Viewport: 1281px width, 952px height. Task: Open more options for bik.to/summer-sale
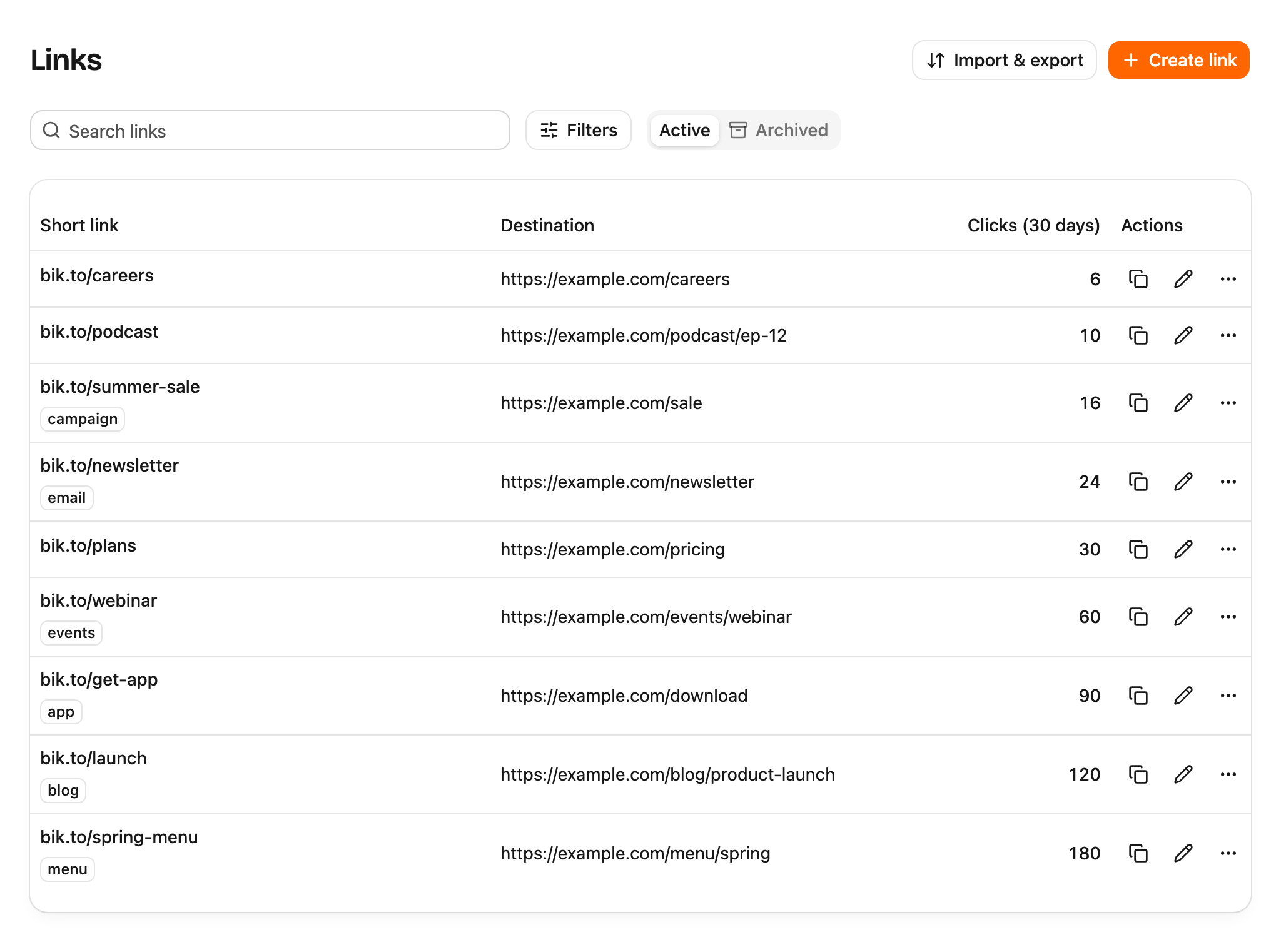click(1228, 403)
